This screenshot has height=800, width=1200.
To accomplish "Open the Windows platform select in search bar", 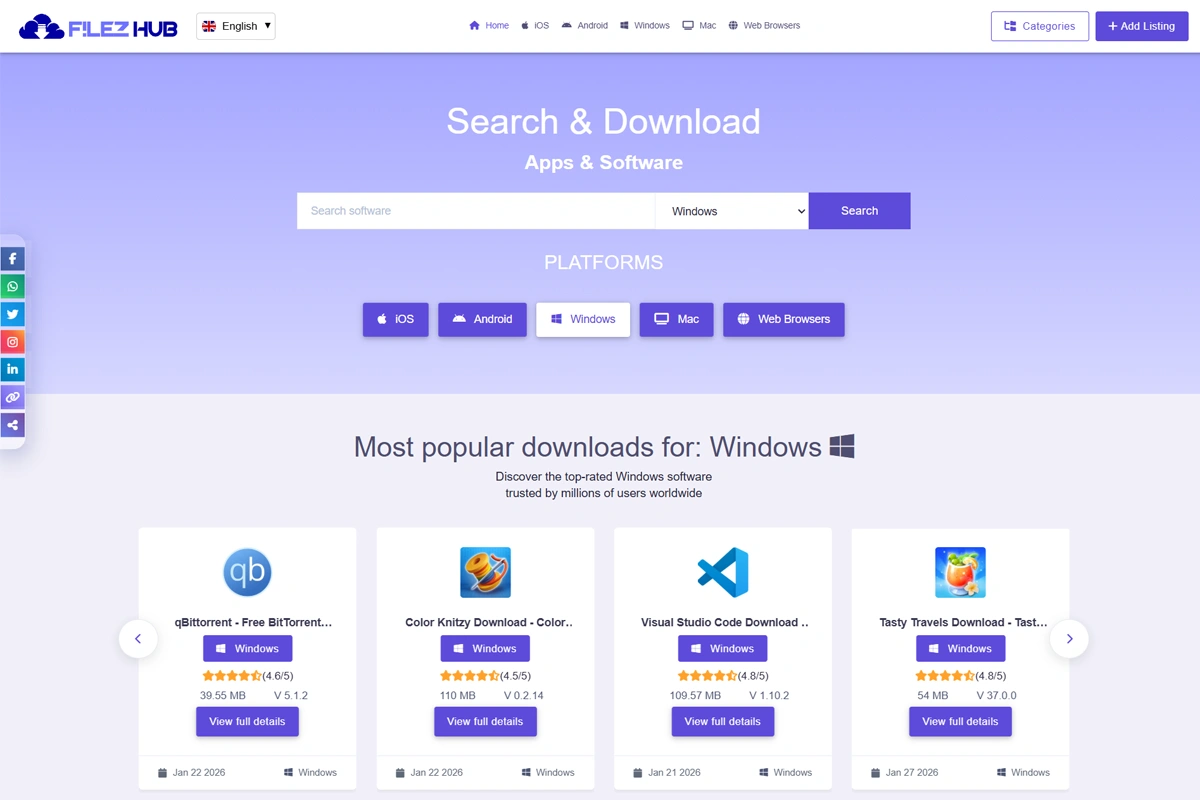I will (x=732, y=211).
